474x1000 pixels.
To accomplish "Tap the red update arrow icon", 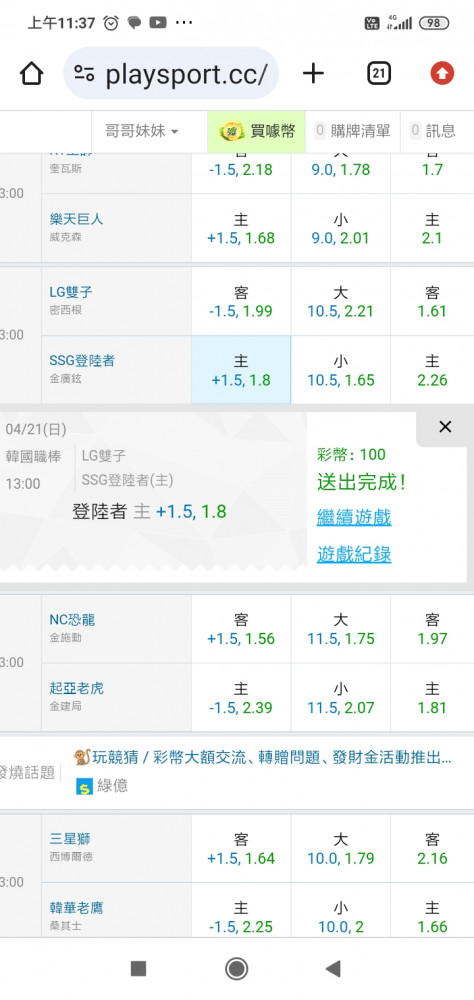I will 442,74.
